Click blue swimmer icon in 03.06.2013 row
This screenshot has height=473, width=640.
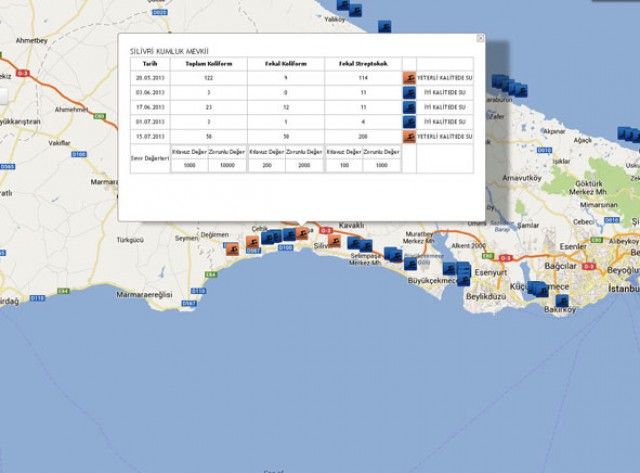(409, 92)
